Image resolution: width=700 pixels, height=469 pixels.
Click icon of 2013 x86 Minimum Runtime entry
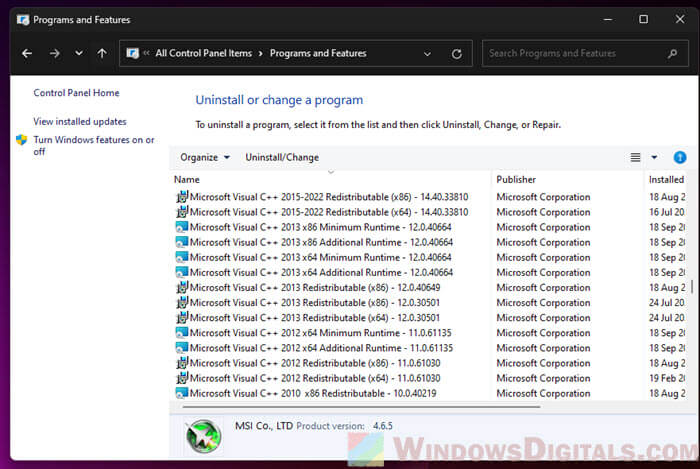point(182,227)
